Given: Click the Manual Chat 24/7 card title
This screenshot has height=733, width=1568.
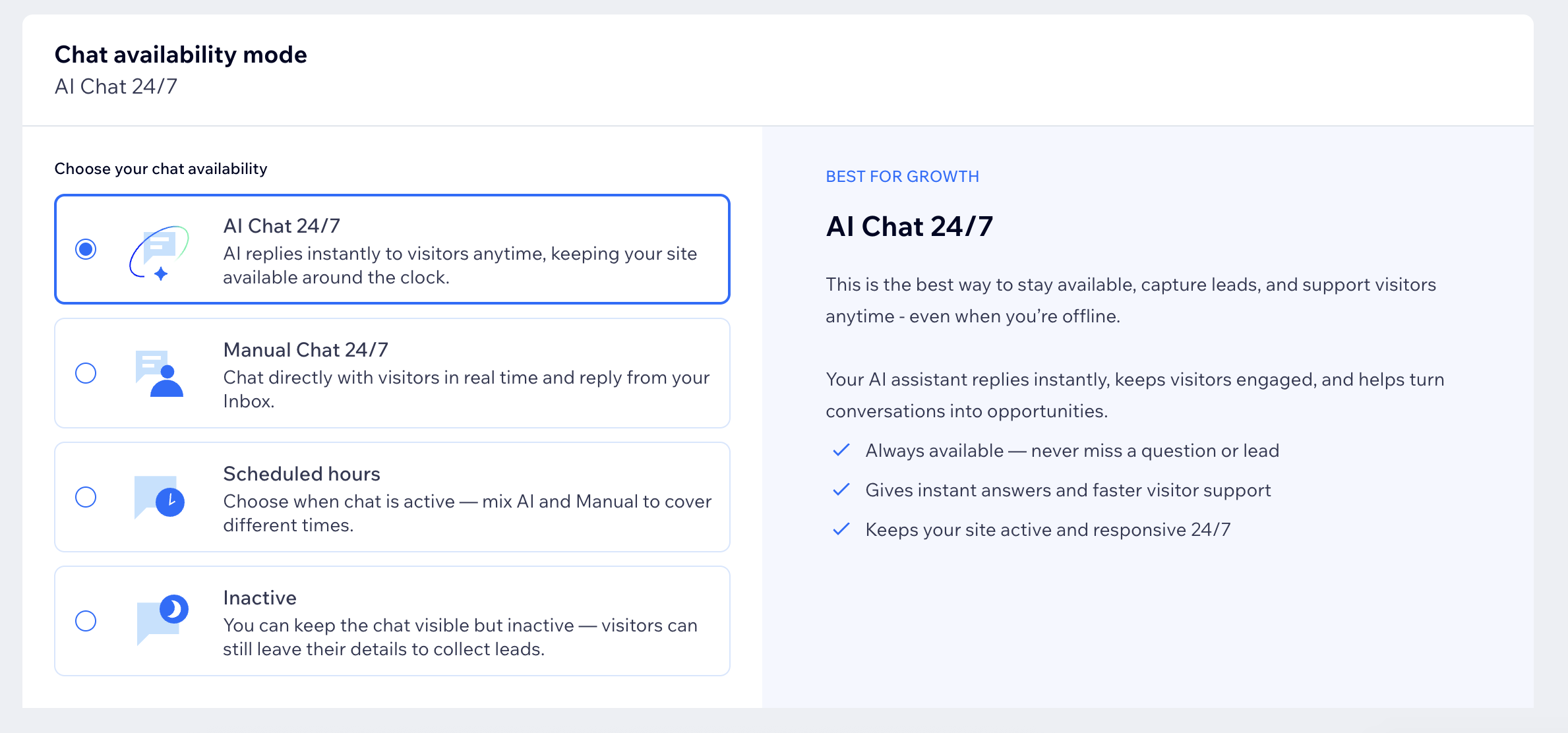Looking at the screenshot, I should (x=306, y=349).
